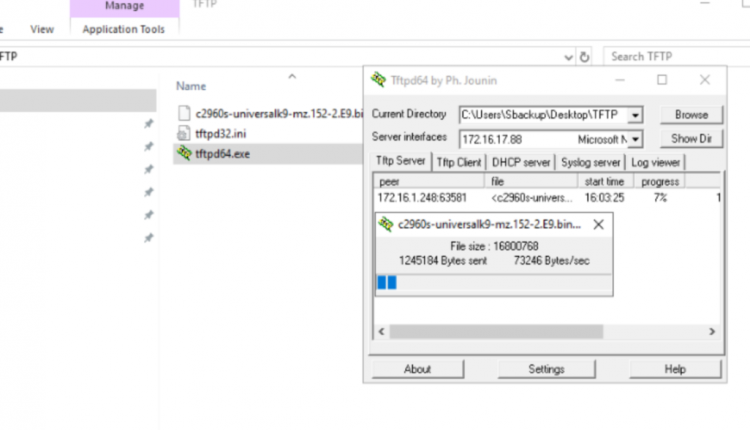Screen dimensions: 750x430
Task: Click the tftpd32.ini file icon
Action: click(184, 133)
